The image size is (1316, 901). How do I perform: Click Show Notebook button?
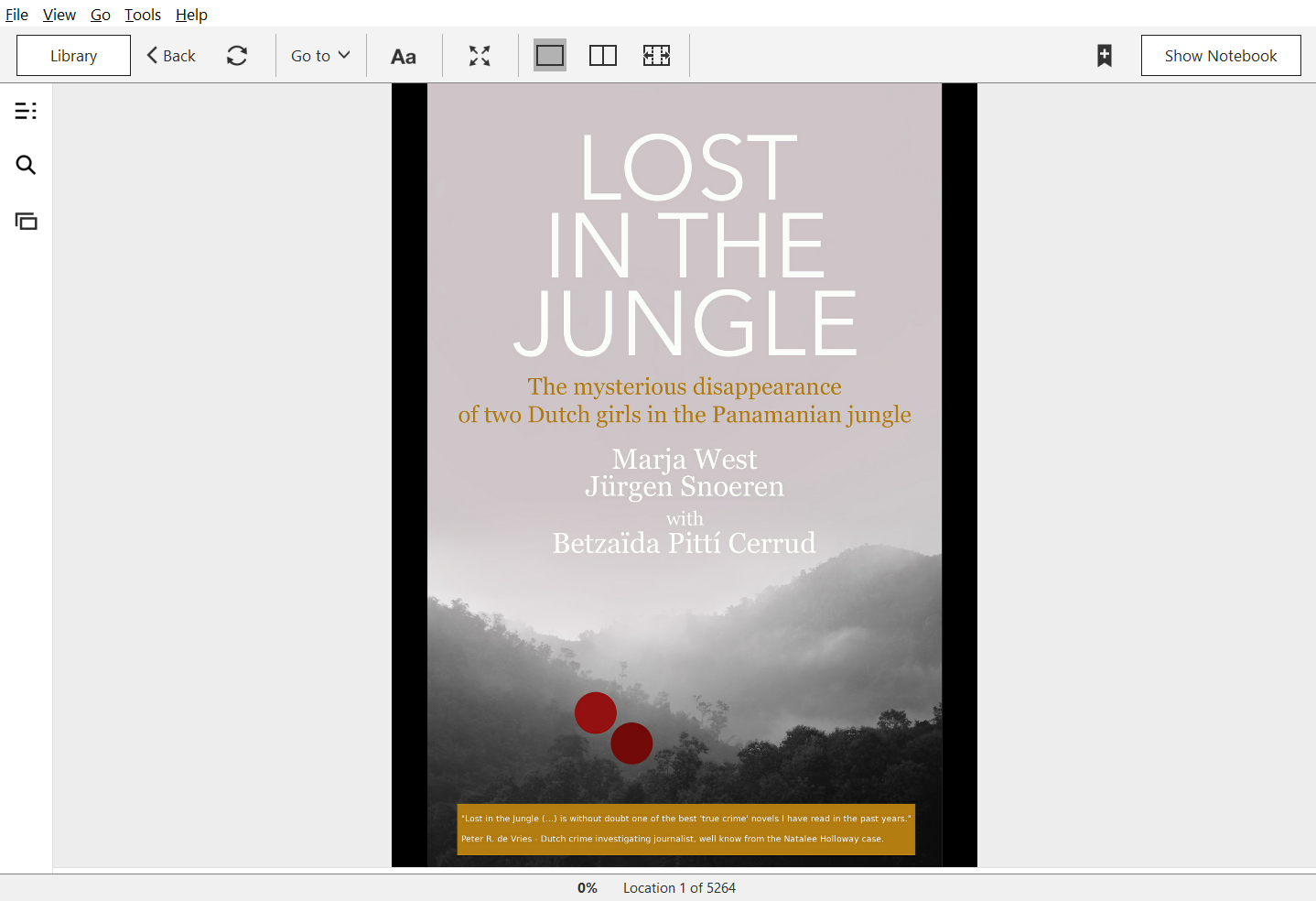(1221, 56)
